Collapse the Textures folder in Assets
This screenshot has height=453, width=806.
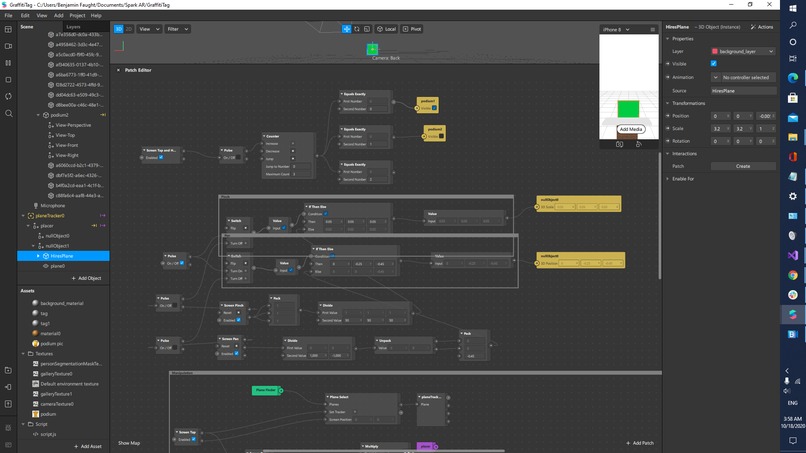click(x=23, y=354)
